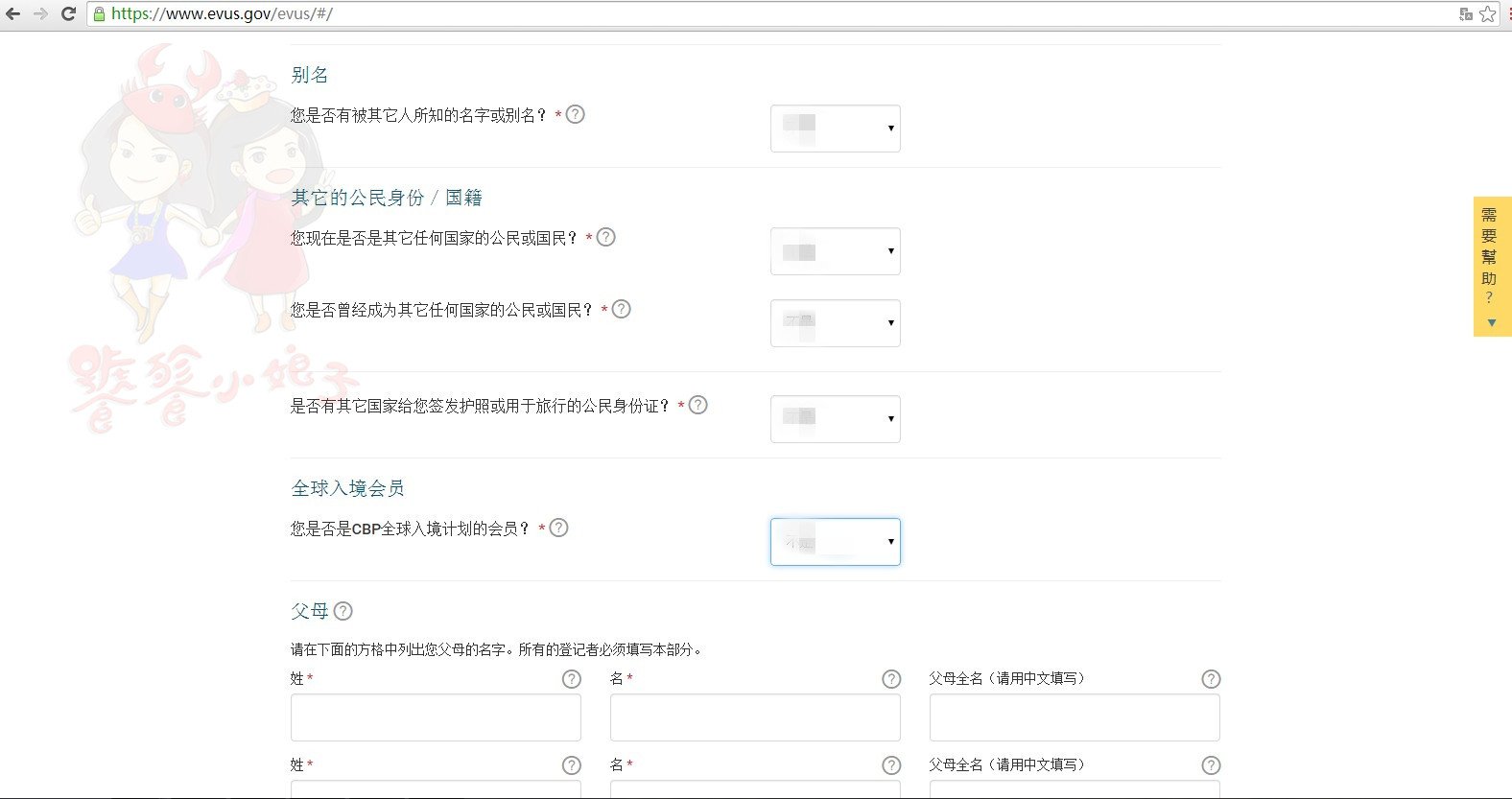Open the CBP Global Entry membership dropdown
This screenshot has height=799, width=1512.
pyautogui.click(x=836, y=542)
